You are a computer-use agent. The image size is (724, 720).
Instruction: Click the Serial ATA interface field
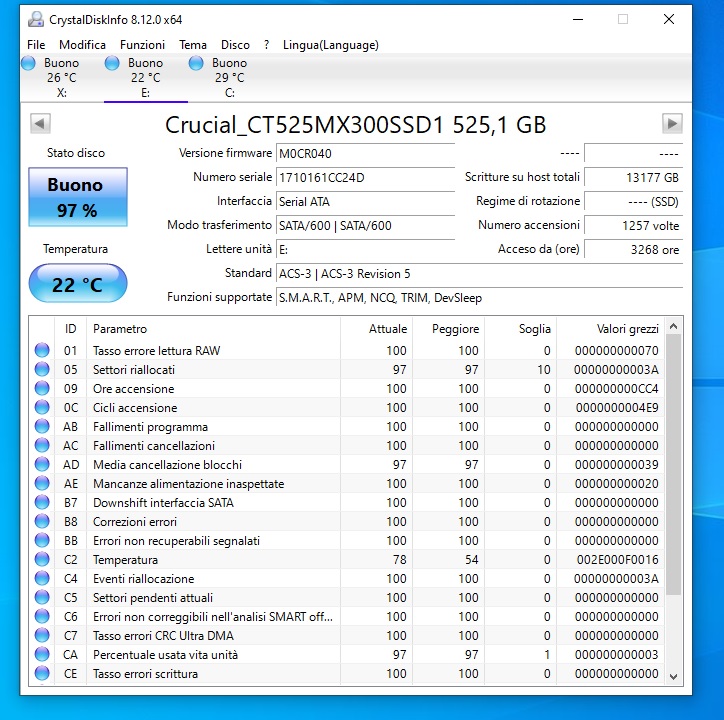pyautogui.click(x=365, y=201)
